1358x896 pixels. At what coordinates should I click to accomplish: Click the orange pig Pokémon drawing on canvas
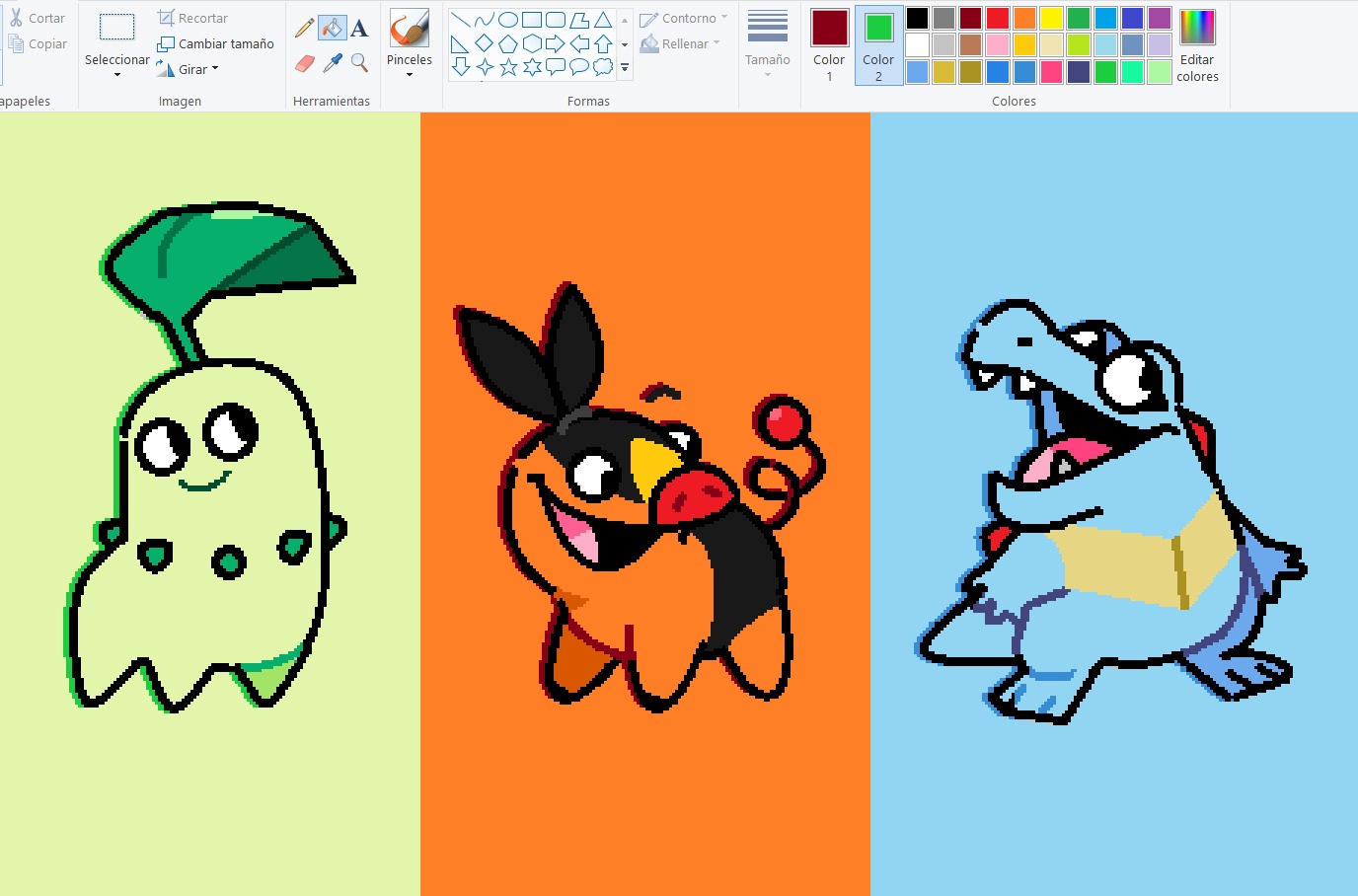(640, 498)
